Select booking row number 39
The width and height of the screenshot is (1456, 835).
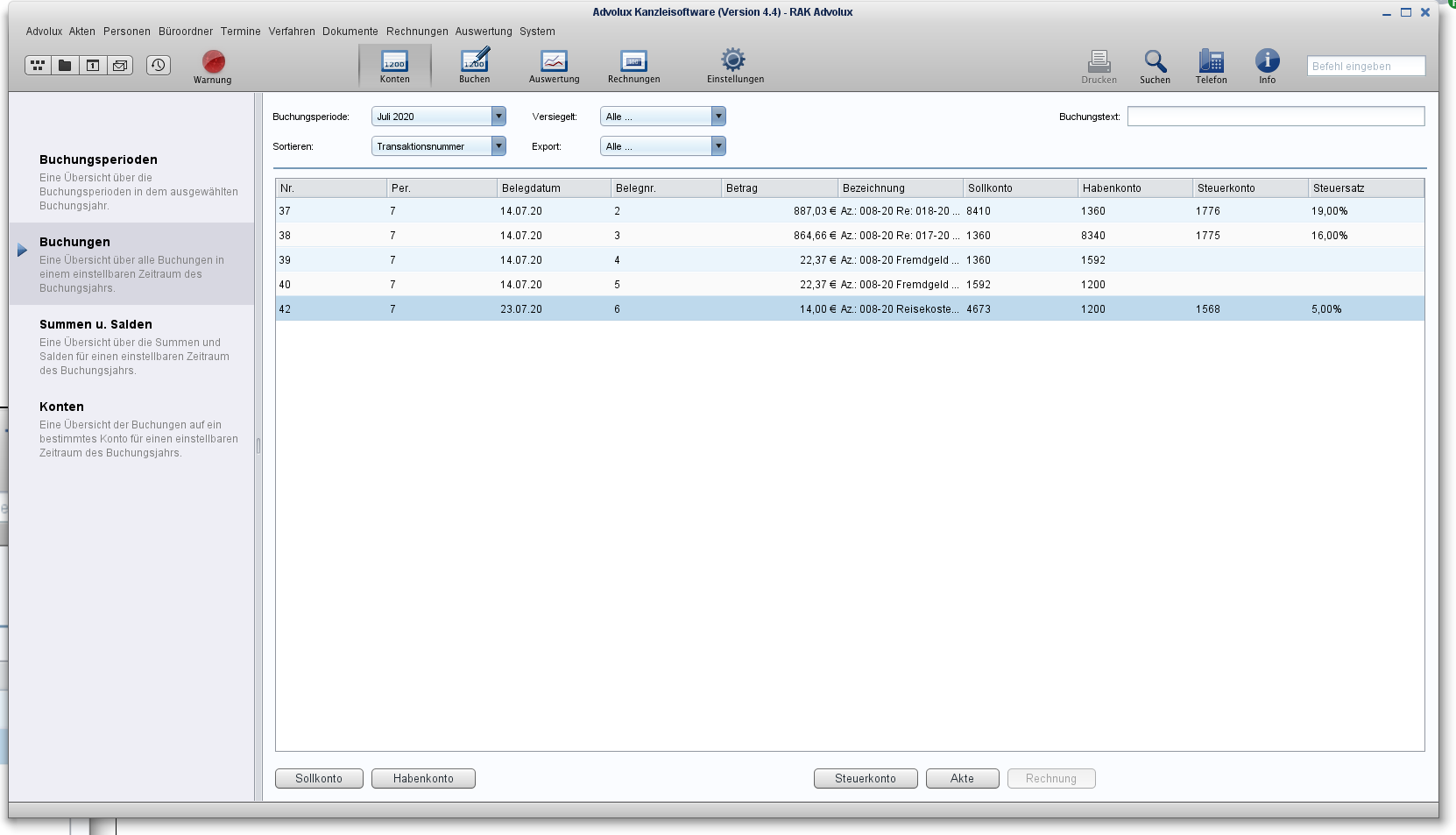pos(850,260)
